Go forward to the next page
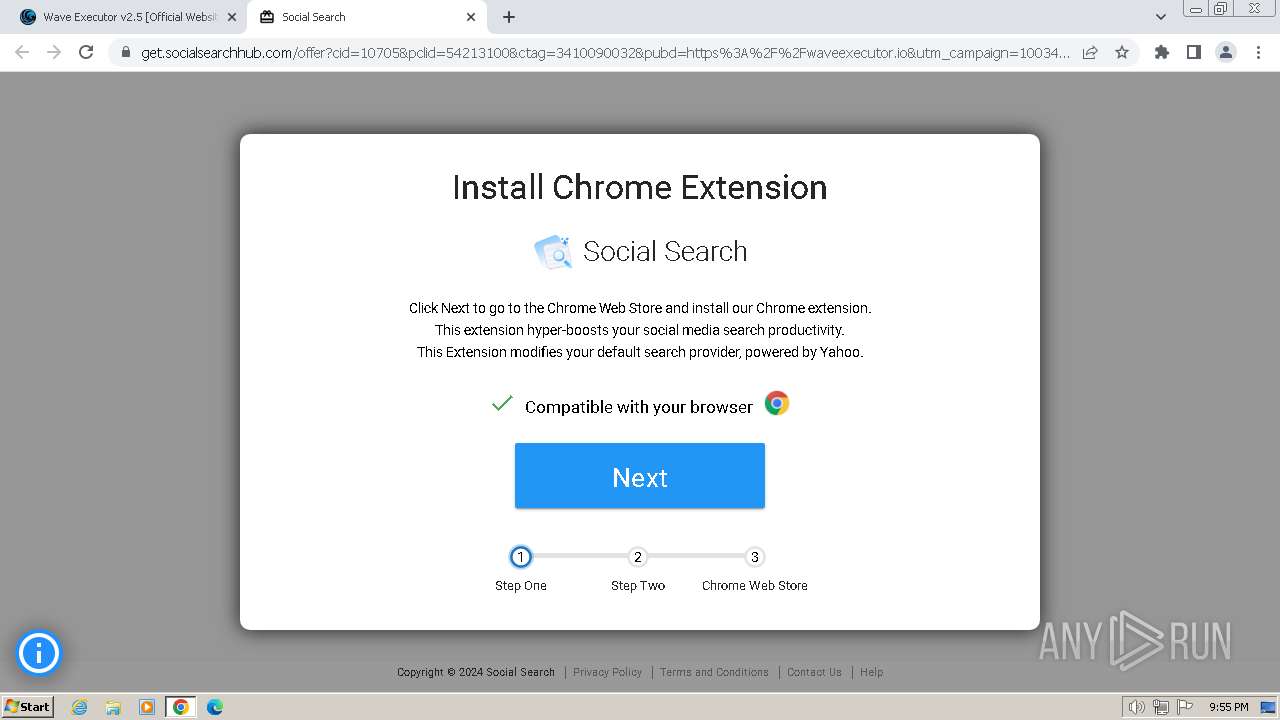The width and height of the screenshot is (1280, 720). click(x=54, y=52)
